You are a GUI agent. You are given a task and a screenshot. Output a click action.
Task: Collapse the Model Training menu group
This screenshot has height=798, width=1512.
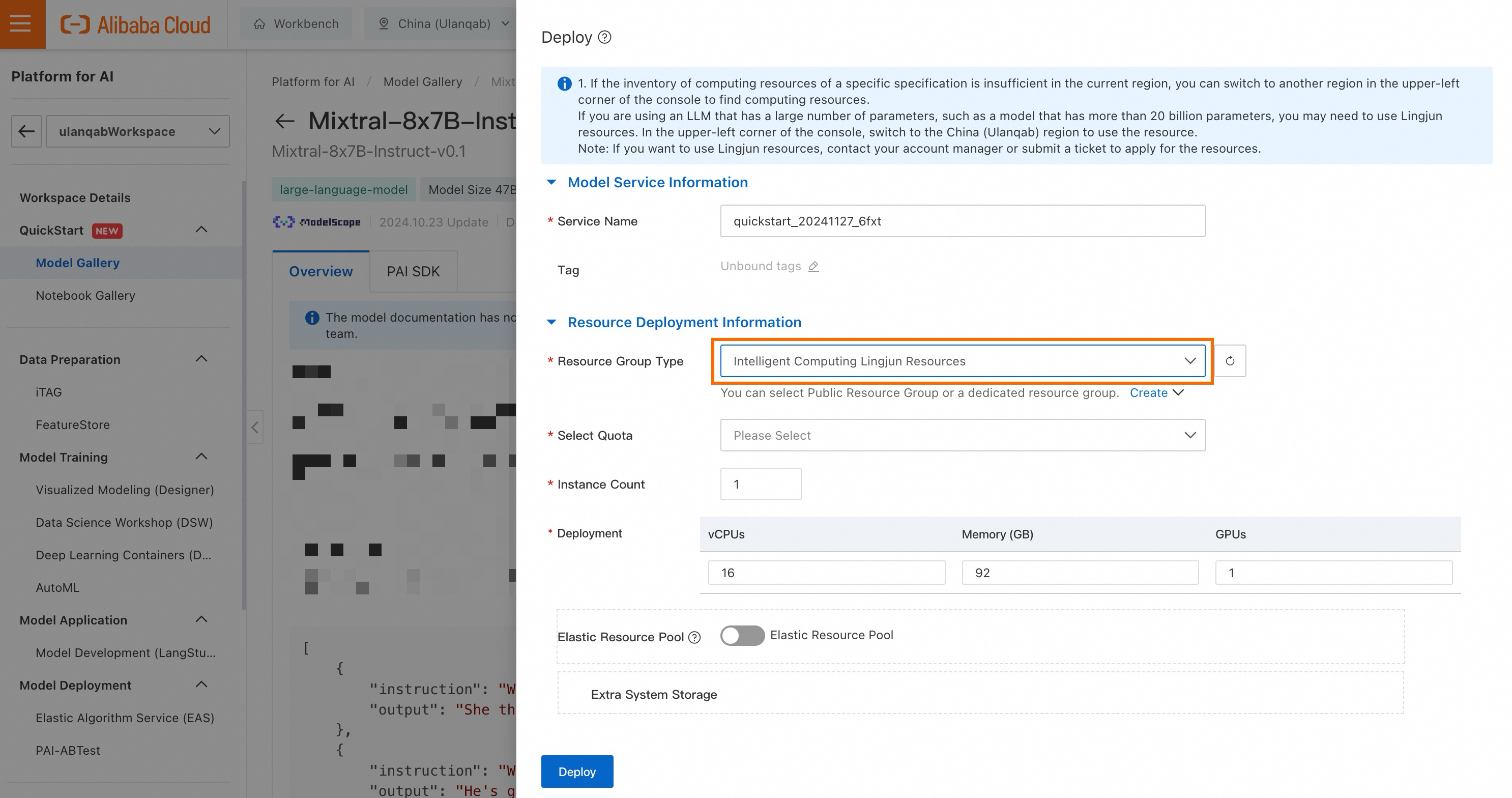[201, 456]
